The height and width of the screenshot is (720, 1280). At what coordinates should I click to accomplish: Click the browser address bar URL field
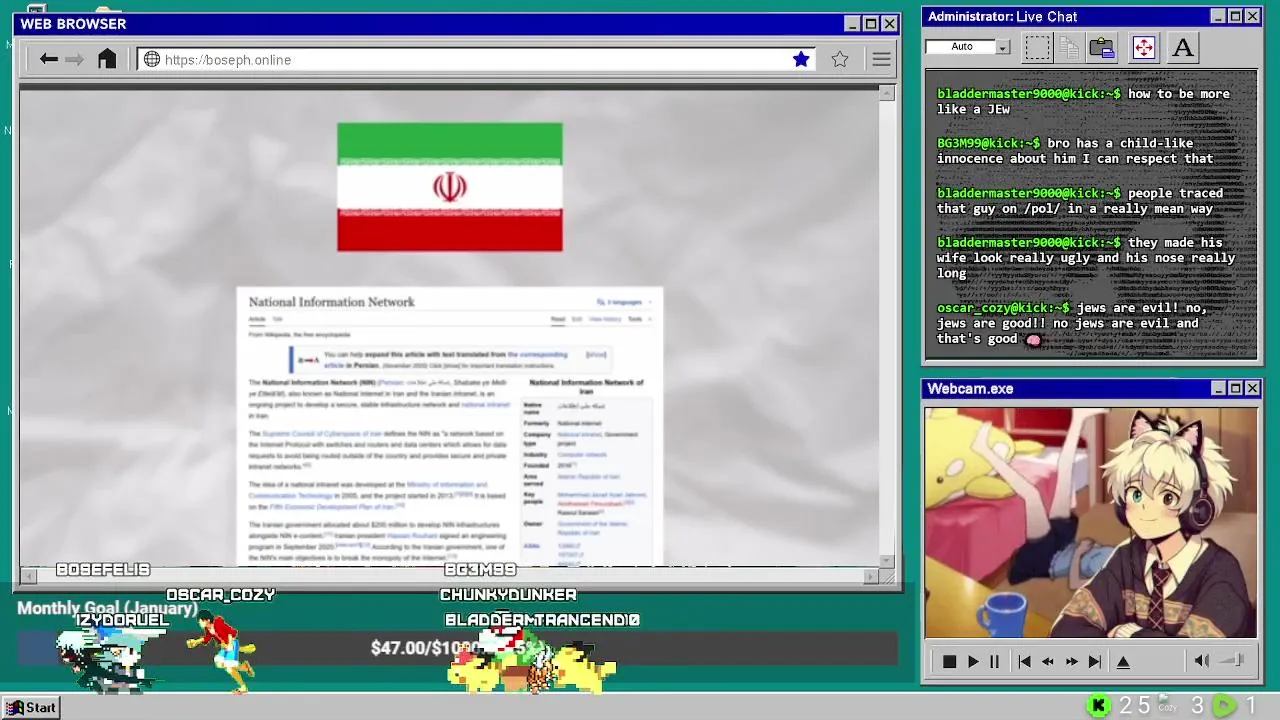475,60
